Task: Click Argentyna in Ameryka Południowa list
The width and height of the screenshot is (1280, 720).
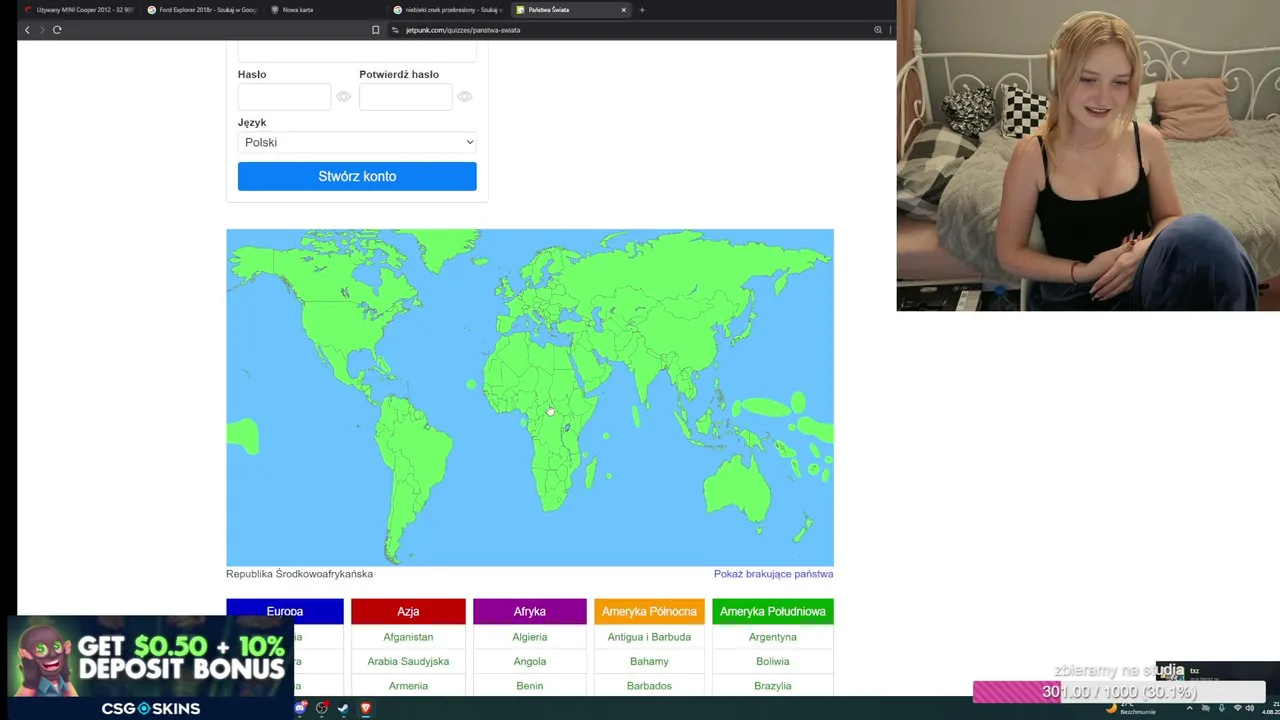Action: 773,637
